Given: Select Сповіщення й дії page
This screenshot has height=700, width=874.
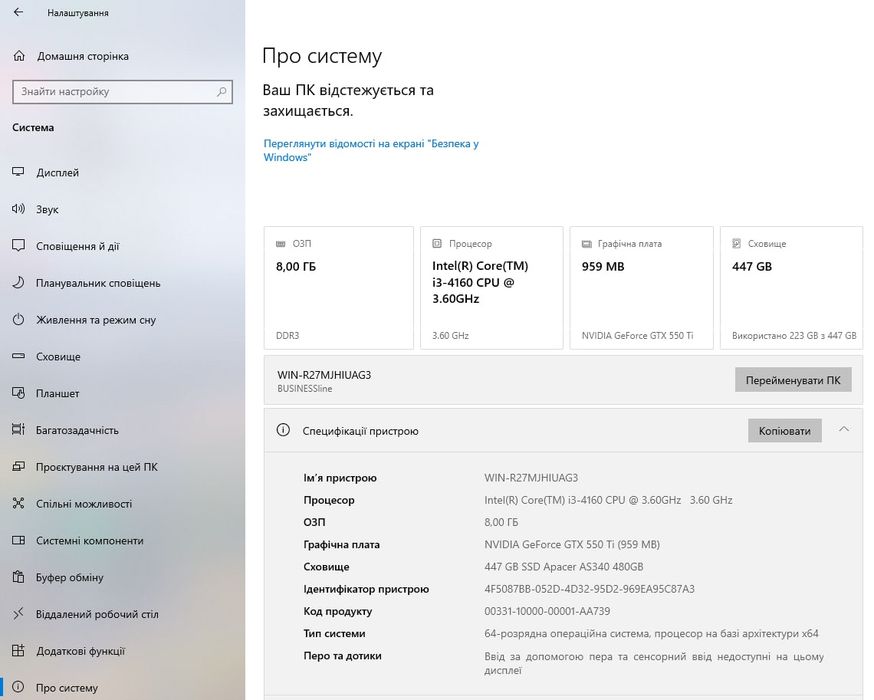Looking at the screenshot, I should click(123, 246).
